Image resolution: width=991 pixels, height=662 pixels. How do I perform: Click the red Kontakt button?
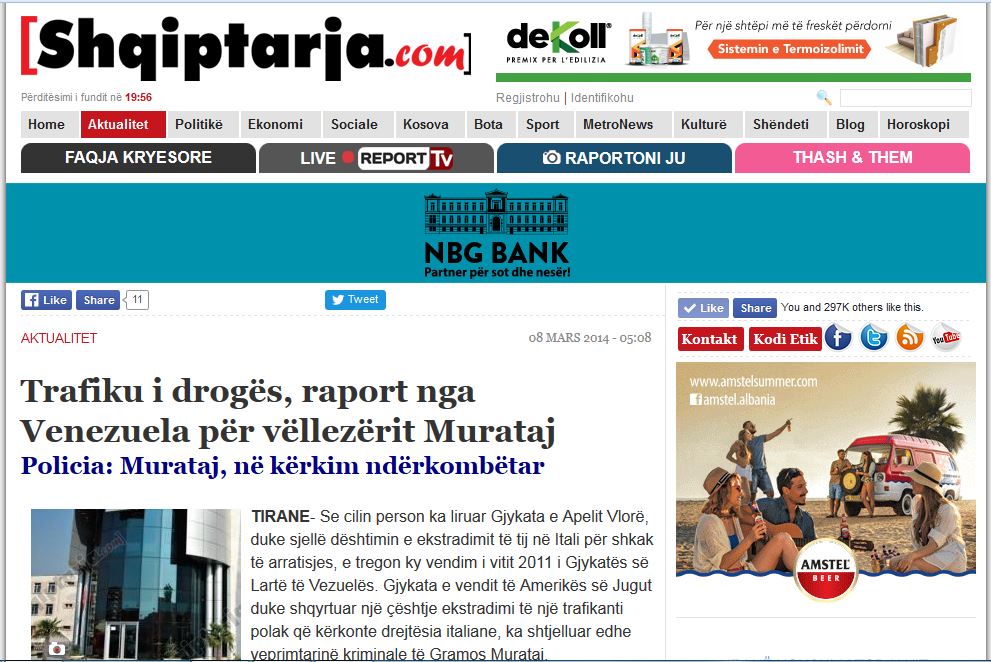pos(709,339)
